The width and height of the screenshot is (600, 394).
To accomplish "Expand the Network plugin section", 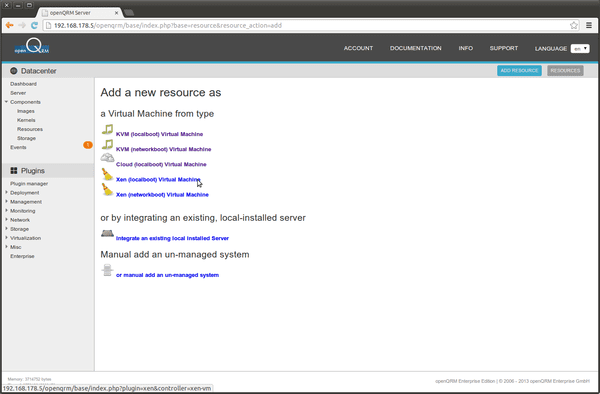I will coord(6,220).
